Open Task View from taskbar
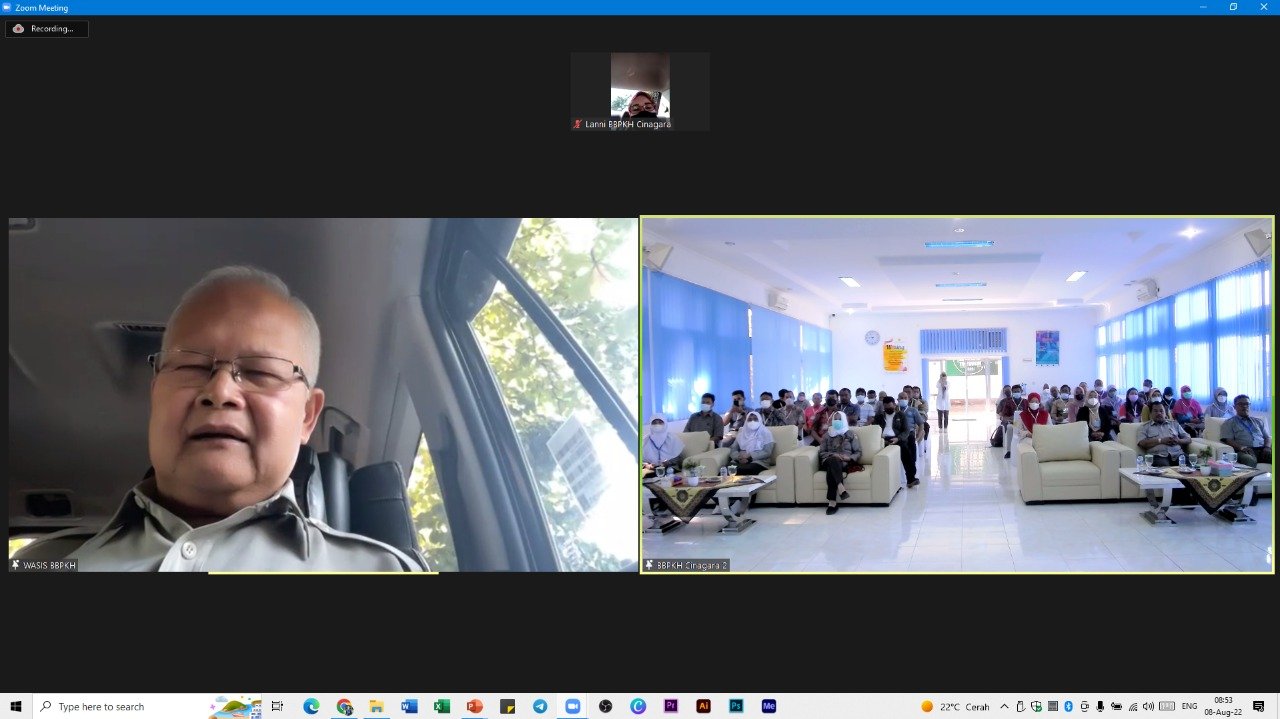Screen dimensions: 1280x719 [278, 706]
